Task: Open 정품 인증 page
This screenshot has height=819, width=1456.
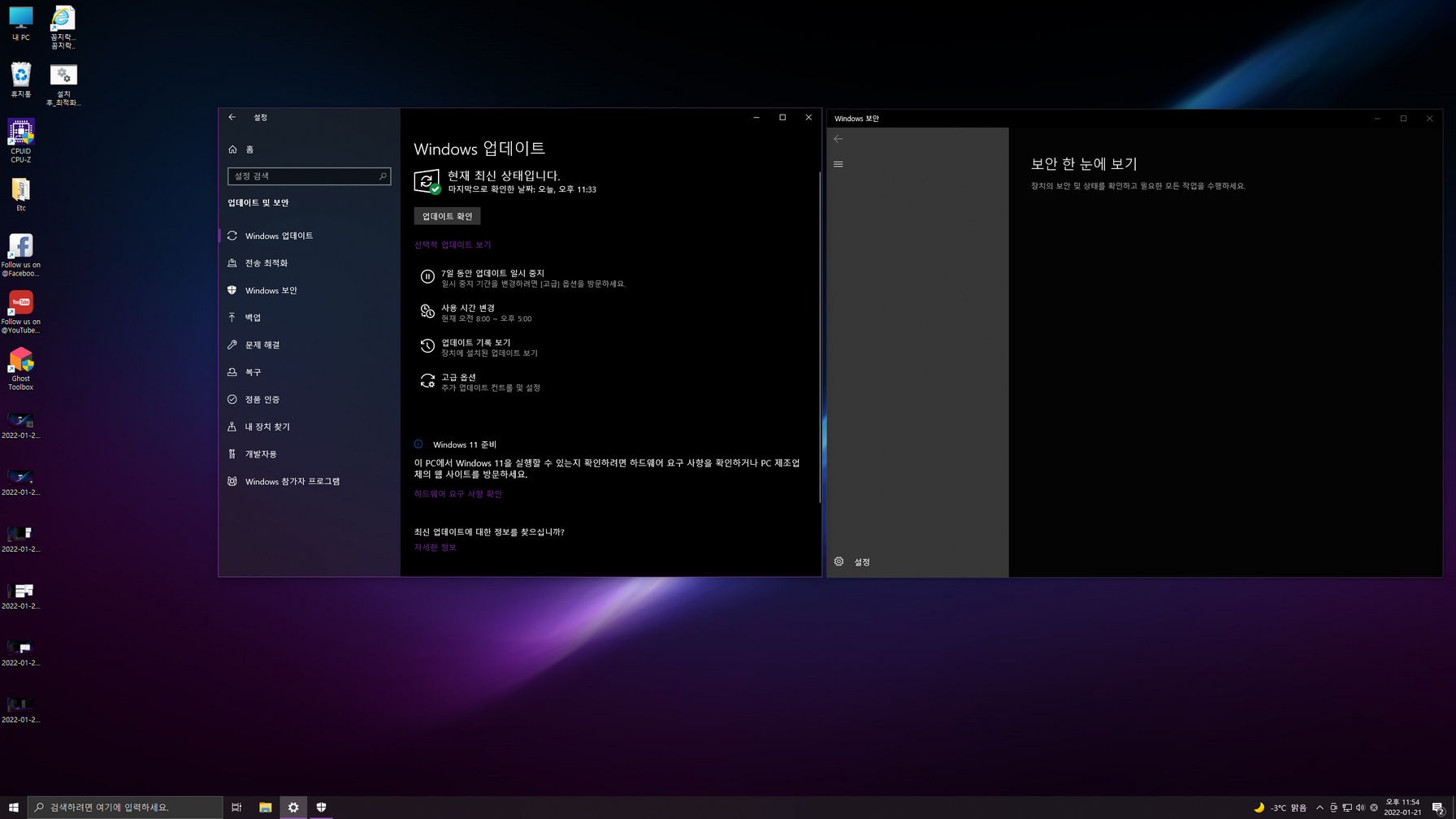Action: coord(309,399)
